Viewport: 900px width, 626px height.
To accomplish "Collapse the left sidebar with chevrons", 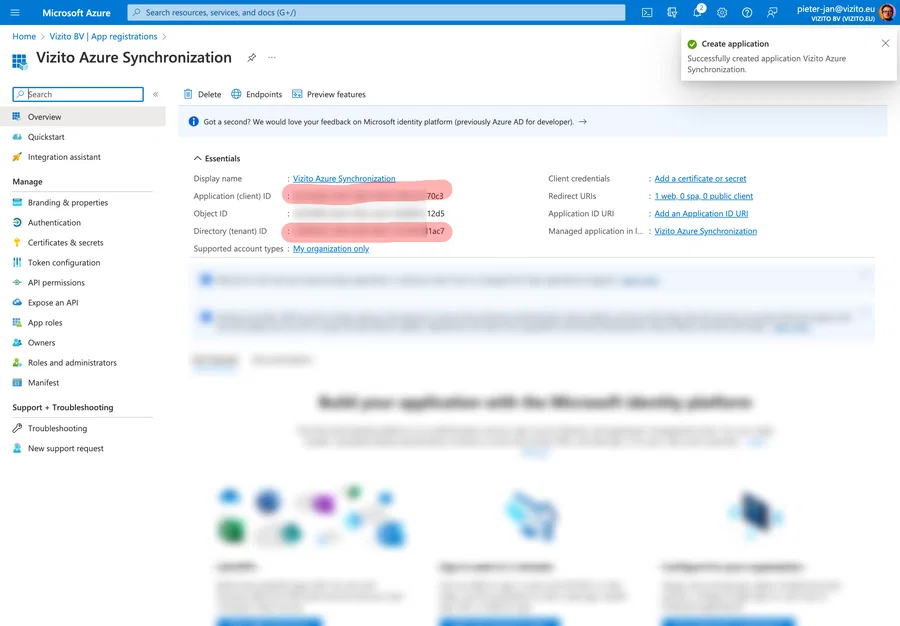I will (156, 95).
